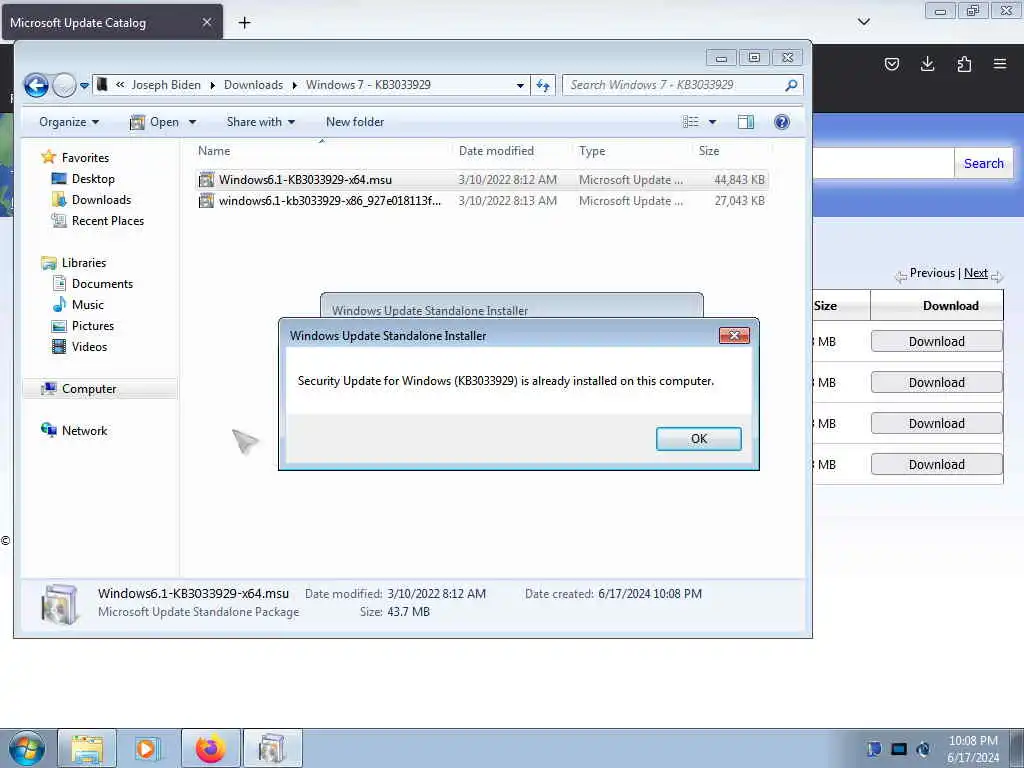Open Windows Explorer from the taskbar
Image resolution: width=1024 pixels, height=768 pixels.
[x=87, y=748]
